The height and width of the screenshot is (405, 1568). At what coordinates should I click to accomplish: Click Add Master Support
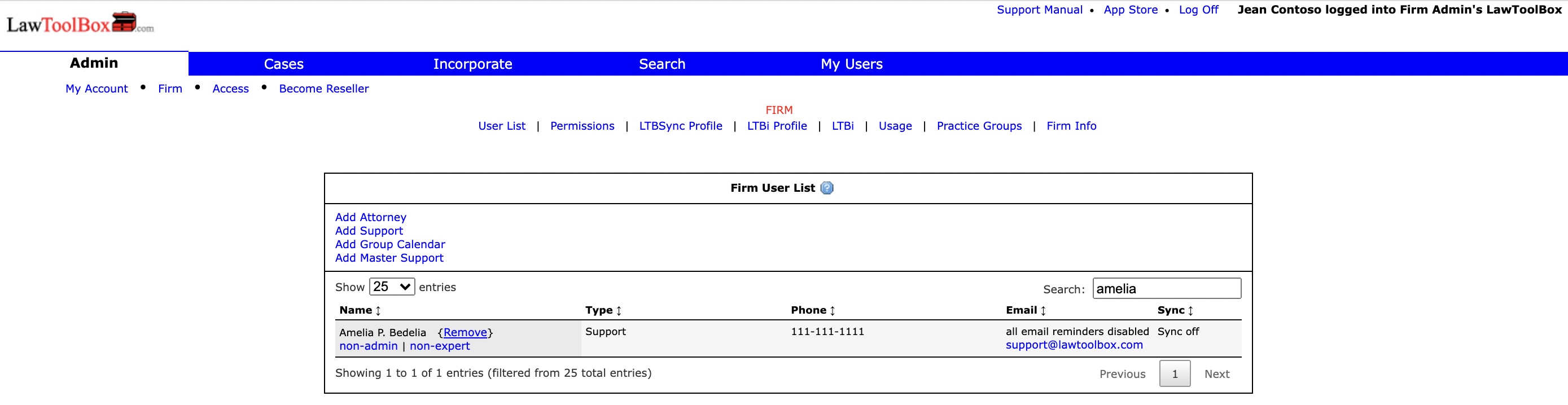[389, 258]
